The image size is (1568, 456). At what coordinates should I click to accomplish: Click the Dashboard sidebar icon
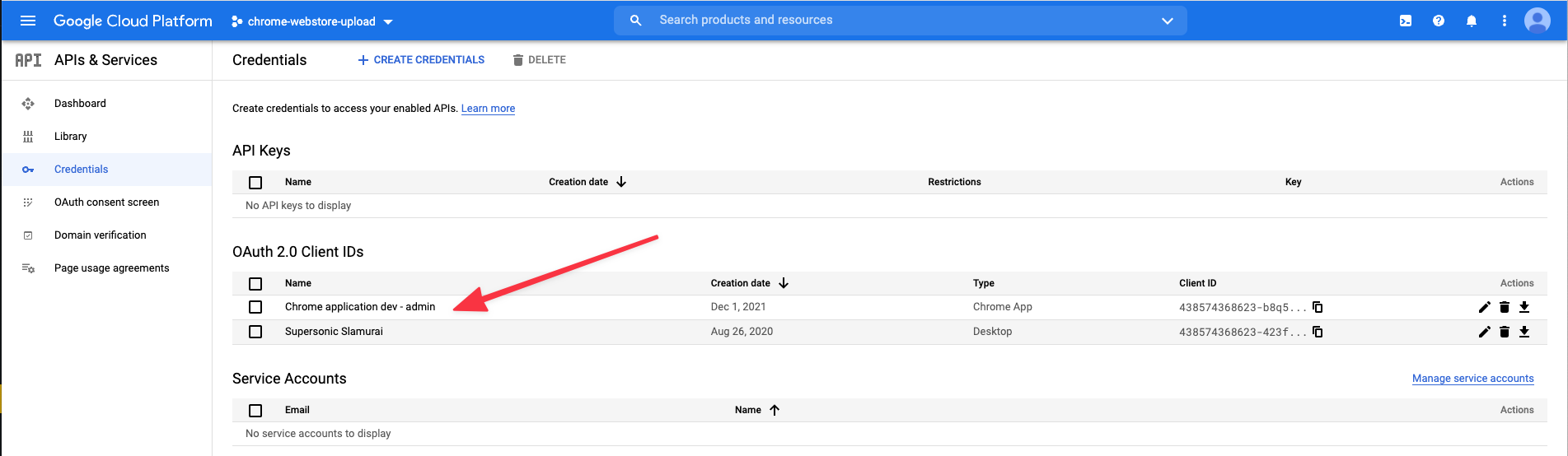pos(28,104)
